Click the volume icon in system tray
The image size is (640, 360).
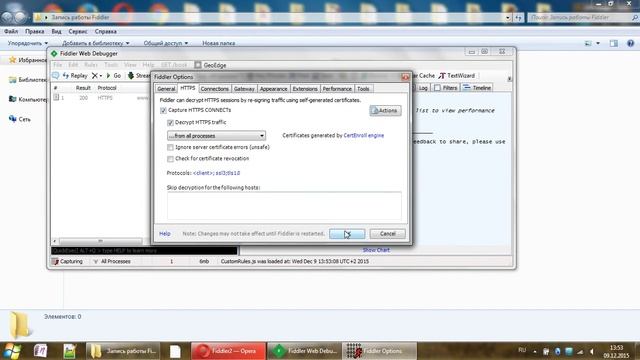[x=592, y=351]
